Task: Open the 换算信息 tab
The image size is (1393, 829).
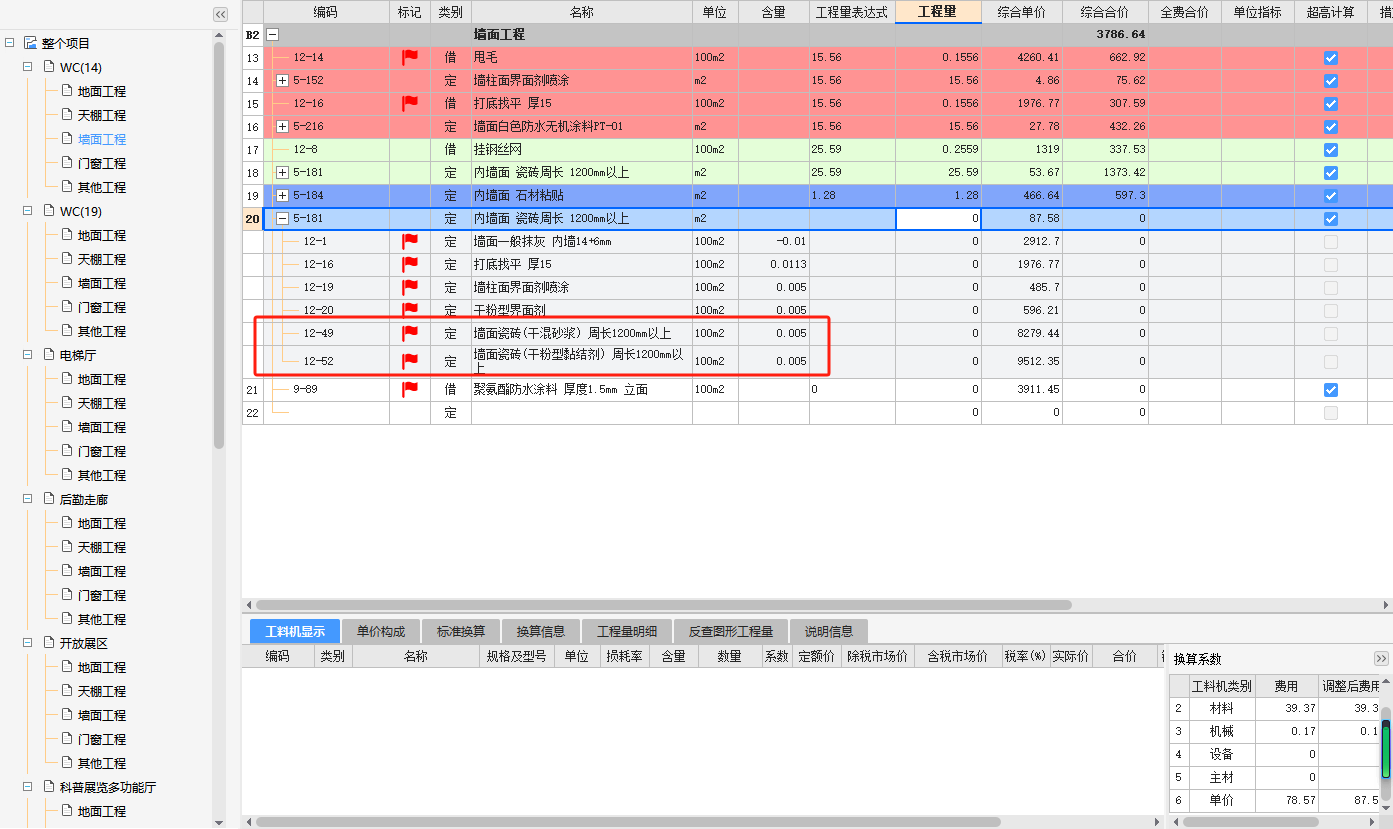Action: tap(541, 631)
